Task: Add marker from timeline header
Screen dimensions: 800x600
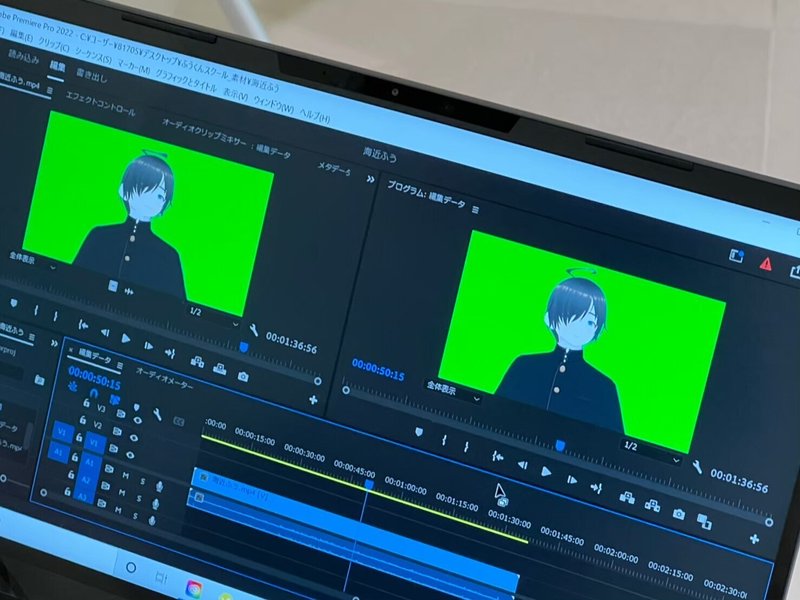Action: [136, 407]
